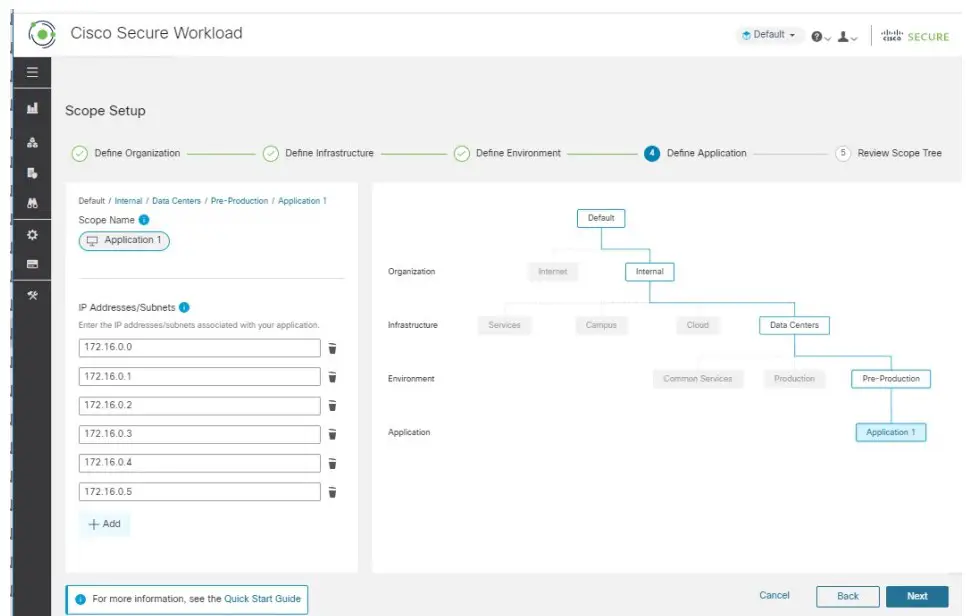Edit the 172.16.0.1 address field
This screenshot has width=966, height=616.
tap(200, 377)
